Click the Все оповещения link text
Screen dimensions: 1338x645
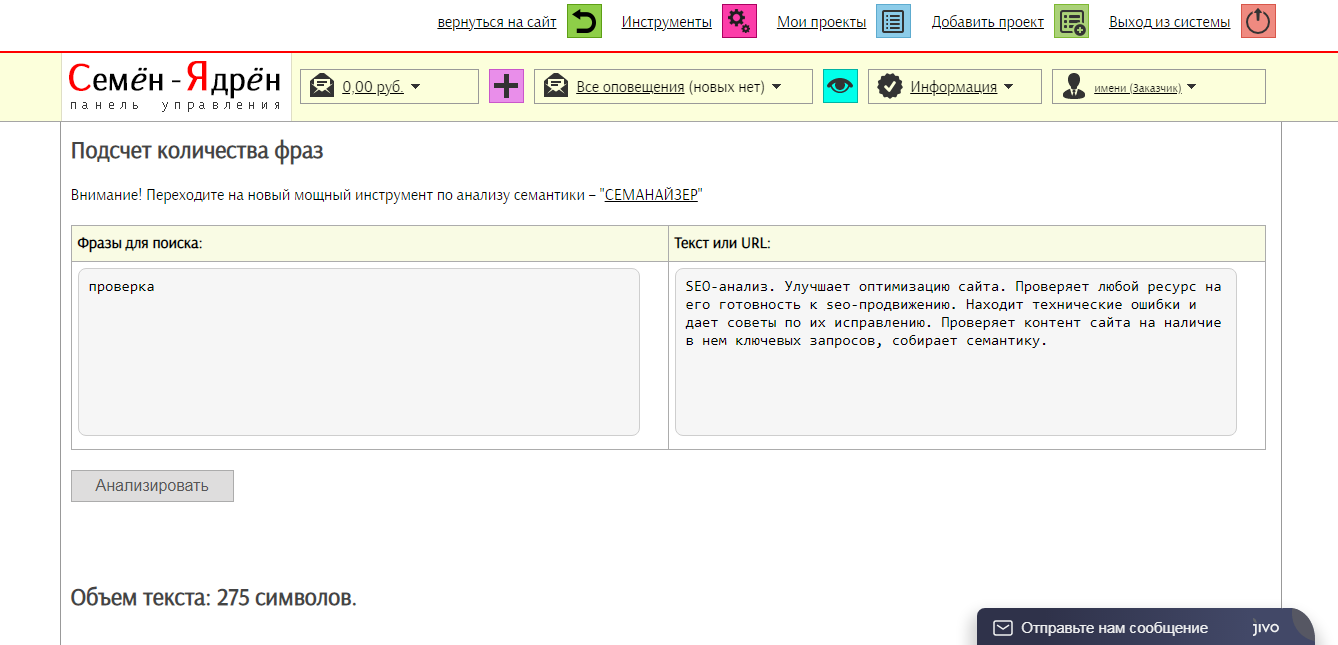(x=630, y=87)
